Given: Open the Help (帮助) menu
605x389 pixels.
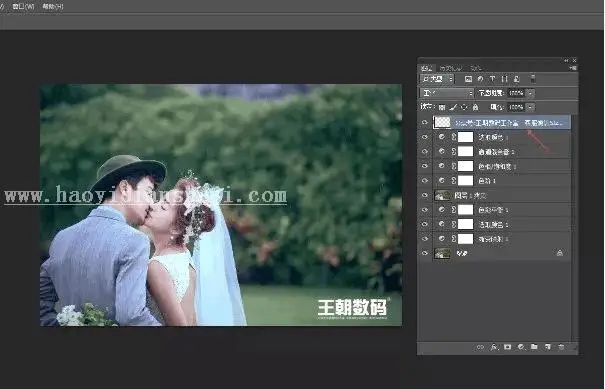Looking at the screenshot, I should [53, 7].
